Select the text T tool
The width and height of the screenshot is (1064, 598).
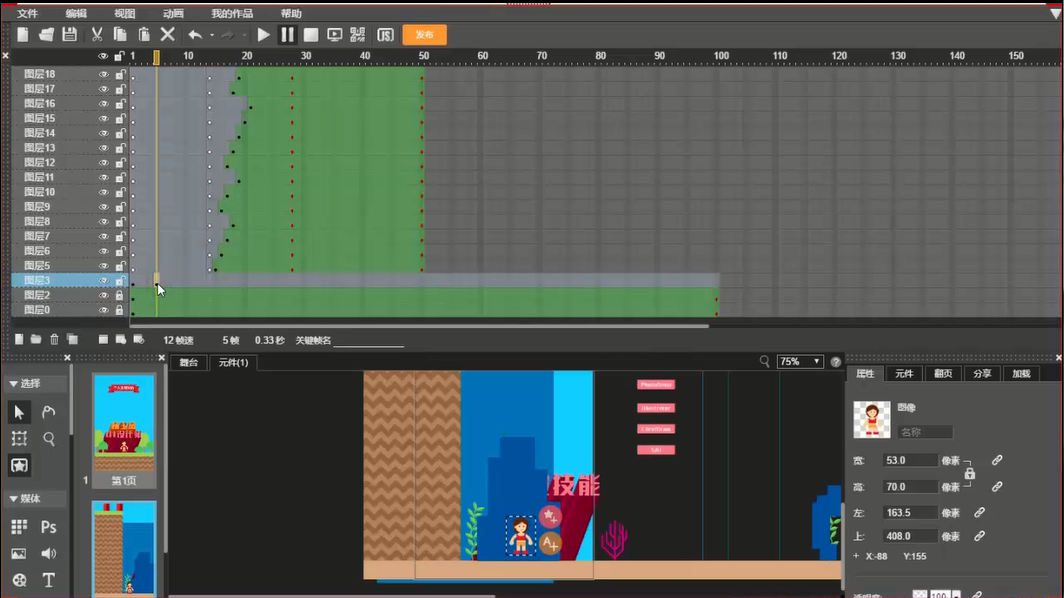pyautogui.click(x=49, y=580)
